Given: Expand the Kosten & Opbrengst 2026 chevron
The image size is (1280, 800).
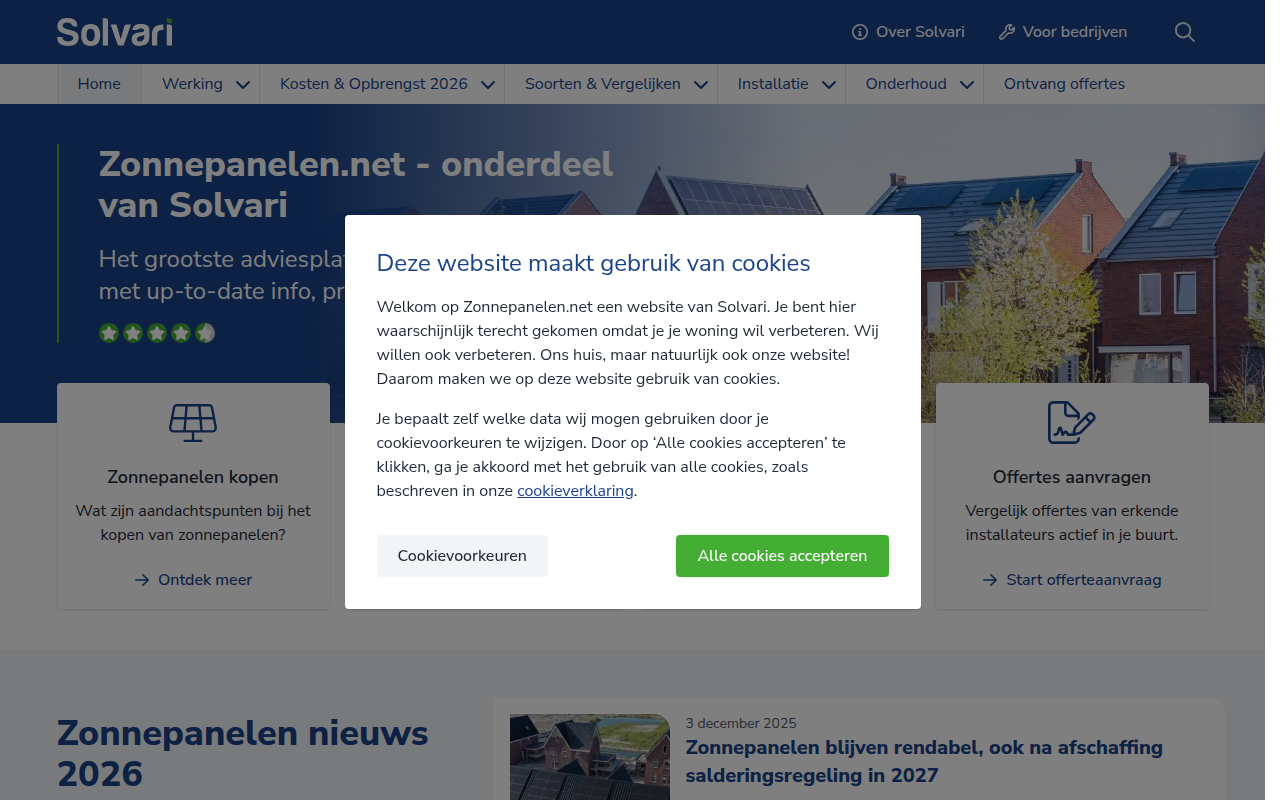Looking at the screenshot, I should [x=488, y=85].
